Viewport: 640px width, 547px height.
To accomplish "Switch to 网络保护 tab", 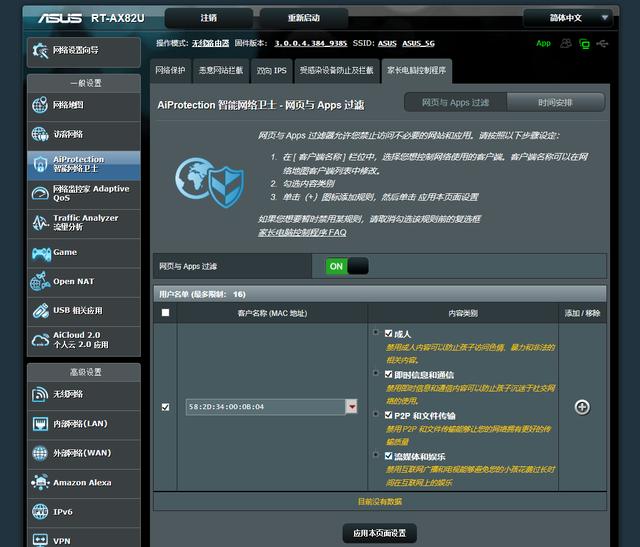I will [x=170, y=71].
